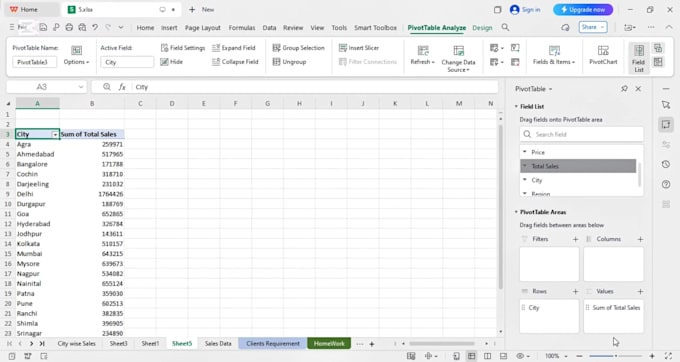Click the Export to PDF icon

pyautogui.click(x=56, y=27)
